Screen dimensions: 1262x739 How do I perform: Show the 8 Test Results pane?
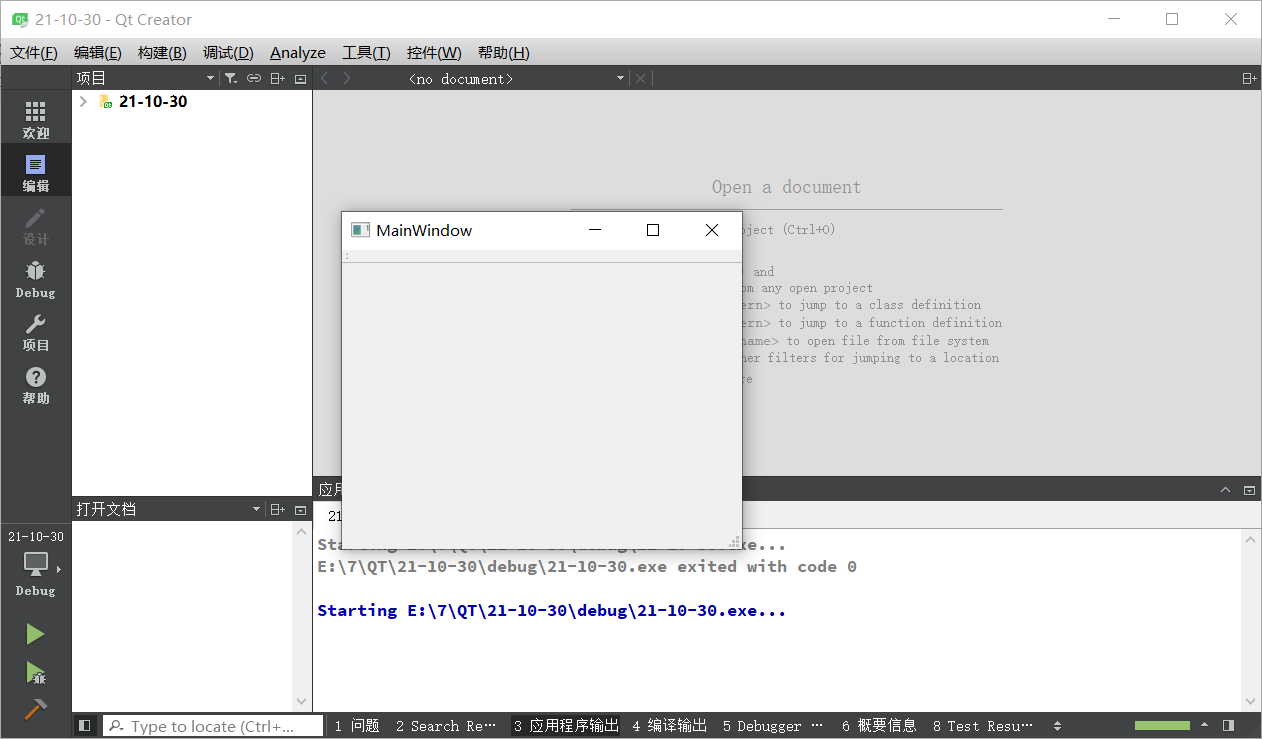point(983,726)
